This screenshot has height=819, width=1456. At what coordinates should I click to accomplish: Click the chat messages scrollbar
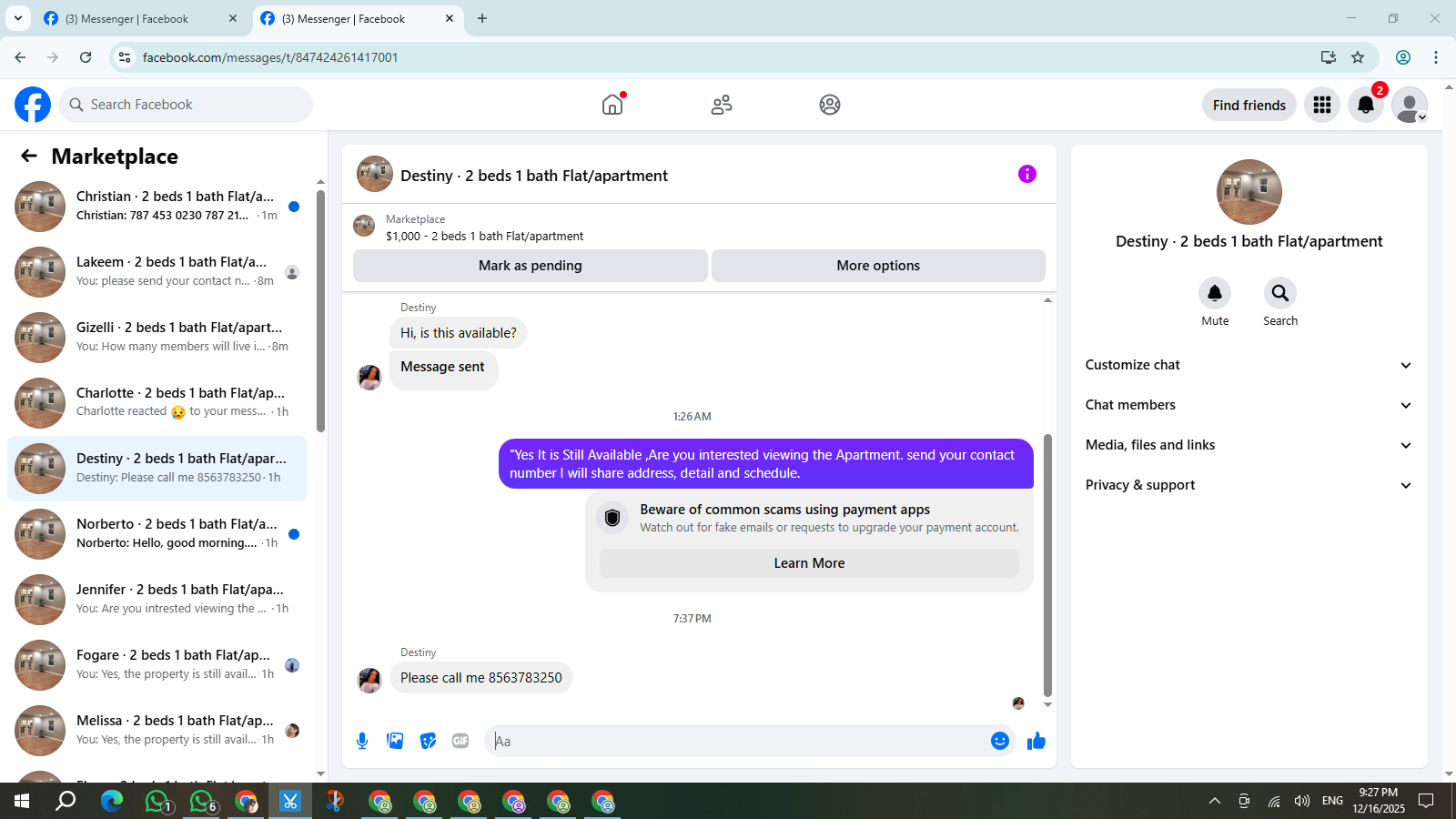coord(1047,564)
